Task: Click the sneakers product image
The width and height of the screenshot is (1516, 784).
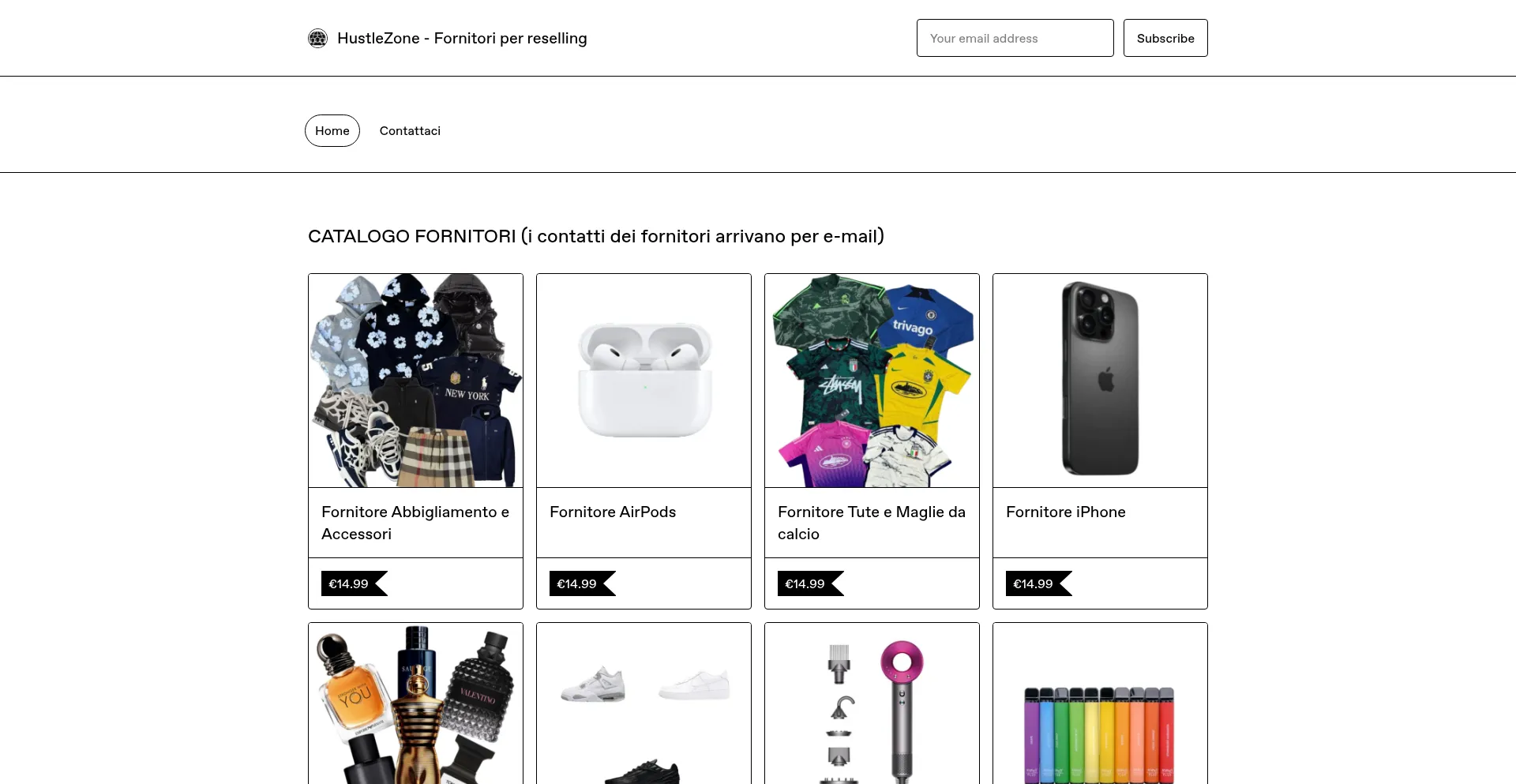Action: [644, 704]
